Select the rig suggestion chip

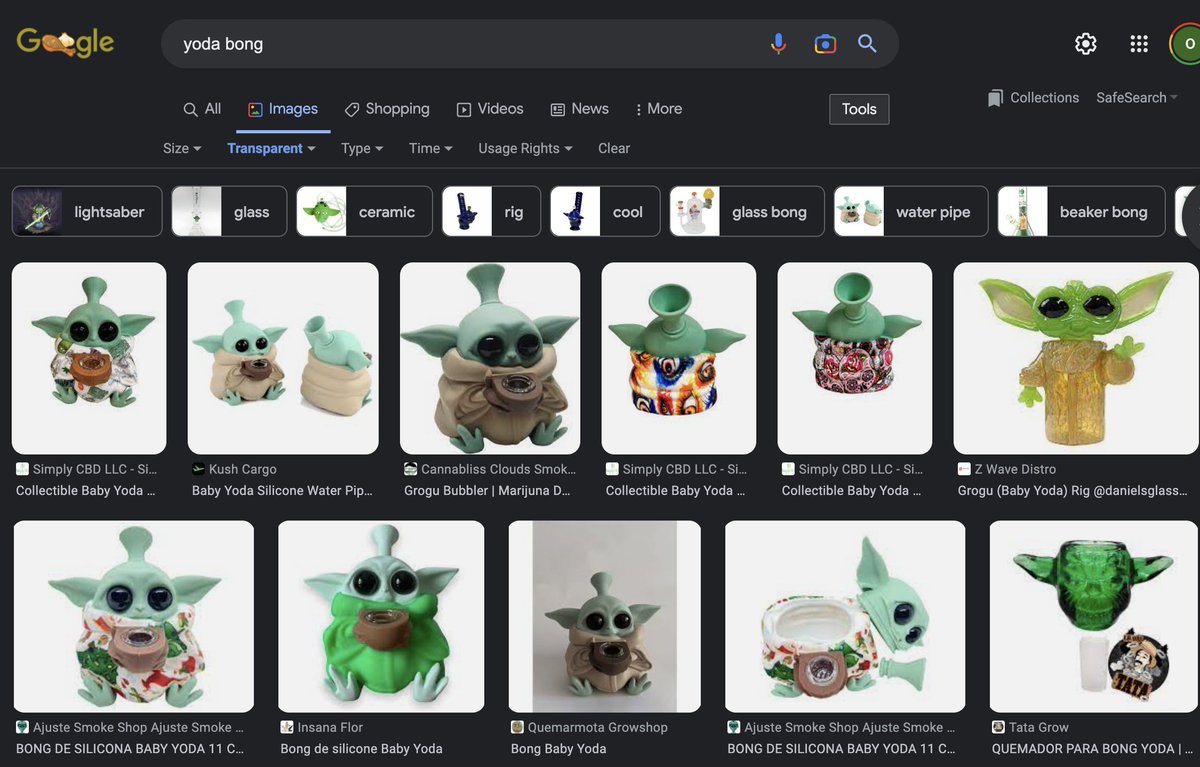coord(491,211)
